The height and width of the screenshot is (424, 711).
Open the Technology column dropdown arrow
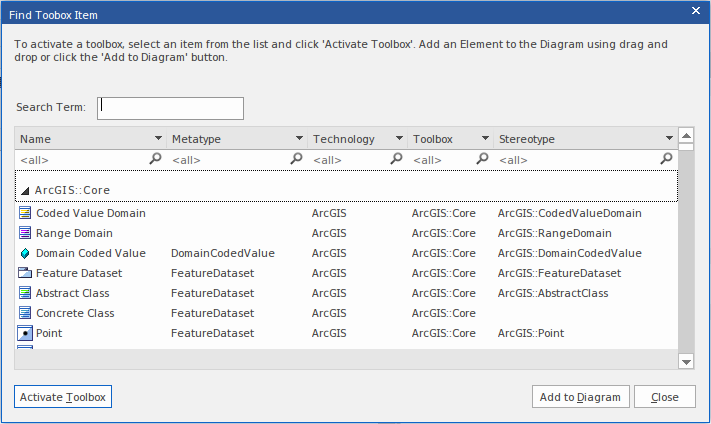[x=398, y=139]
